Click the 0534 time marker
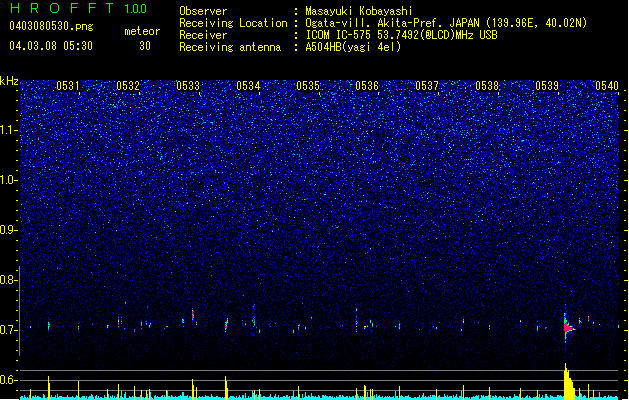Screen dimensions: 629x400 point(248,85)
